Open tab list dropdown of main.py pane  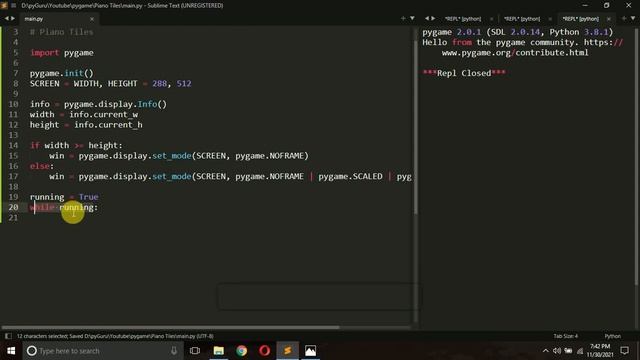pyautogui.click(x=412, y=18)
